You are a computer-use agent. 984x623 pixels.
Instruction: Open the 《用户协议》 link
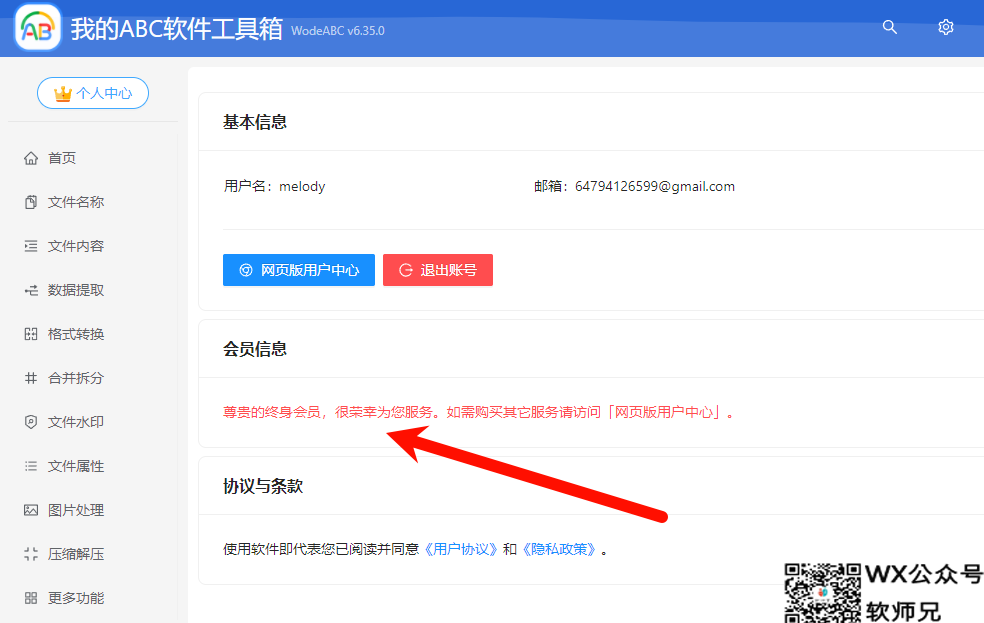pos(461,549)
